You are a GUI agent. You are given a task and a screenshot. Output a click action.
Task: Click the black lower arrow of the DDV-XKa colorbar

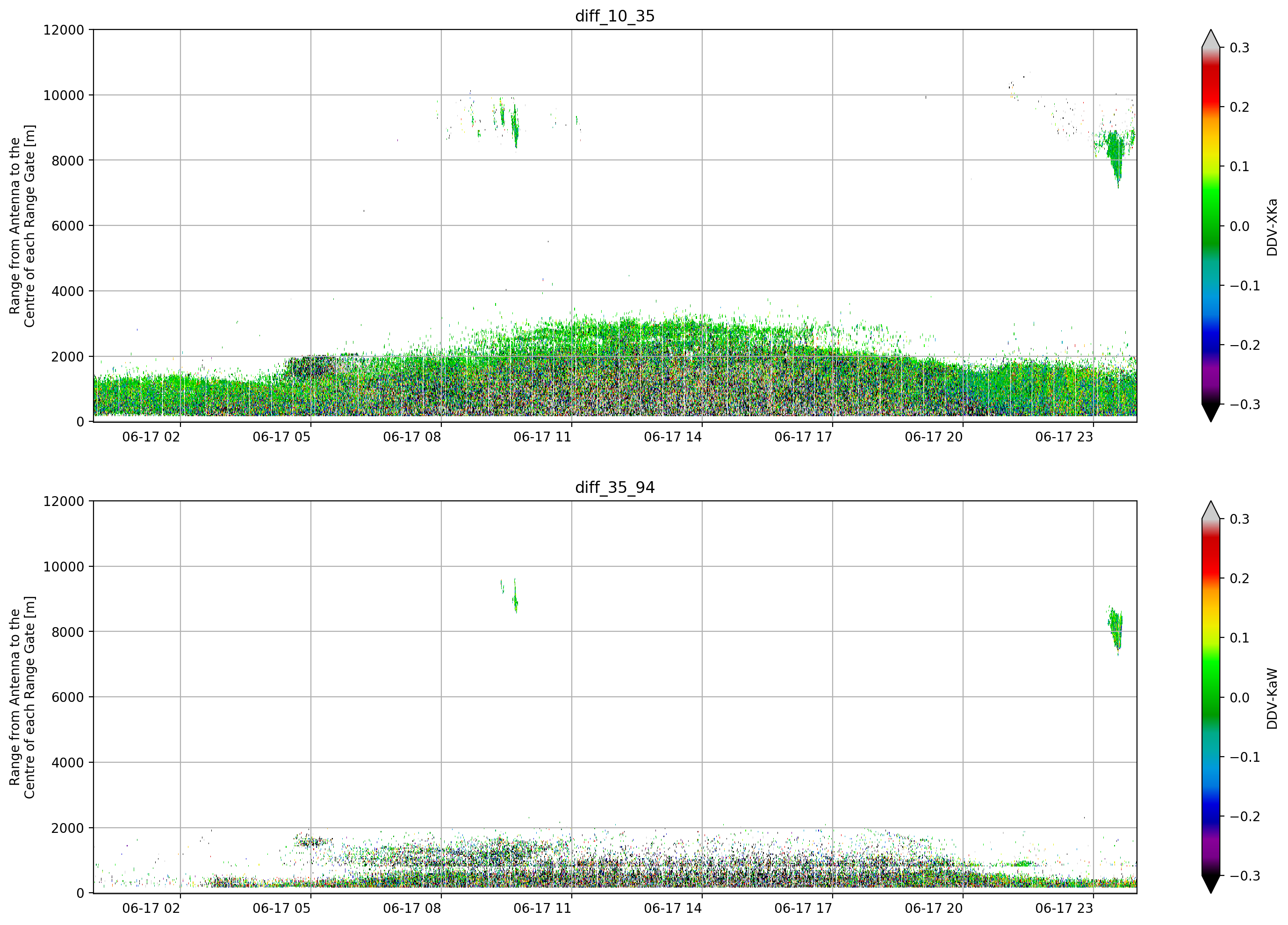(1211, 412)
